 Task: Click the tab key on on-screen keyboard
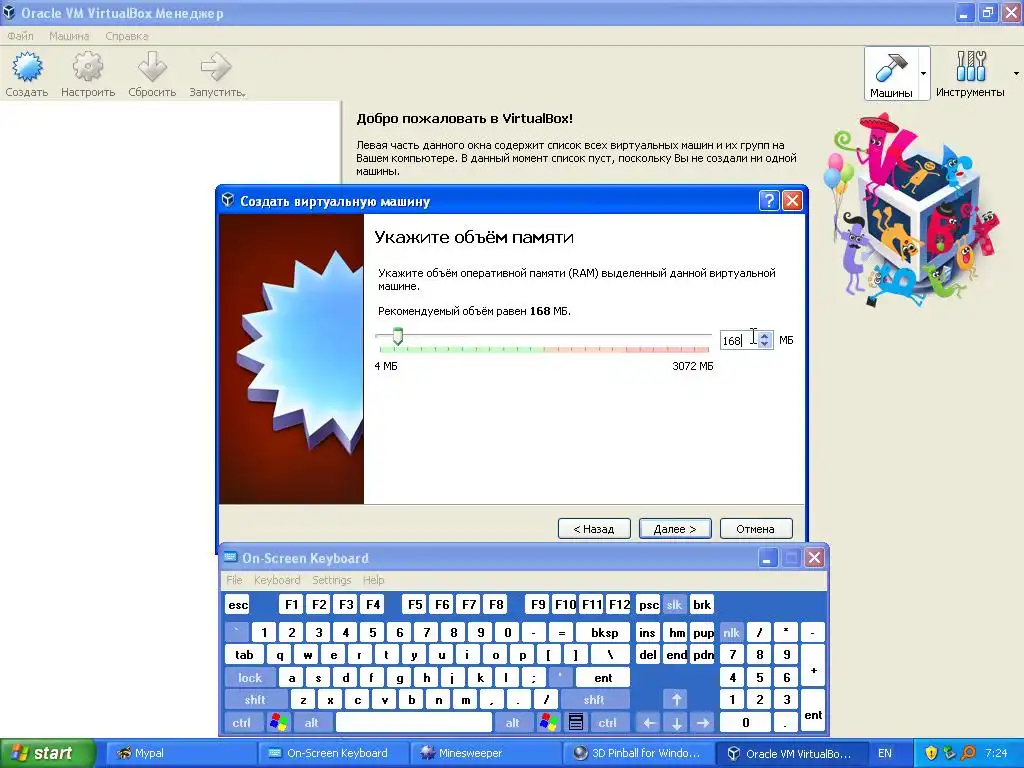pyautogui.click(x=244, y=655)
